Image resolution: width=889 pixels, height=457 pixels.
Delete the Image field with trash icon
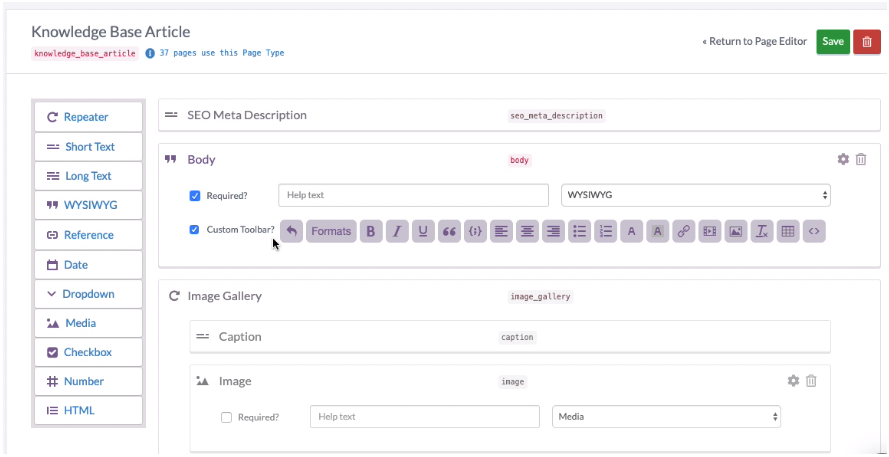(x=811, y=381)
